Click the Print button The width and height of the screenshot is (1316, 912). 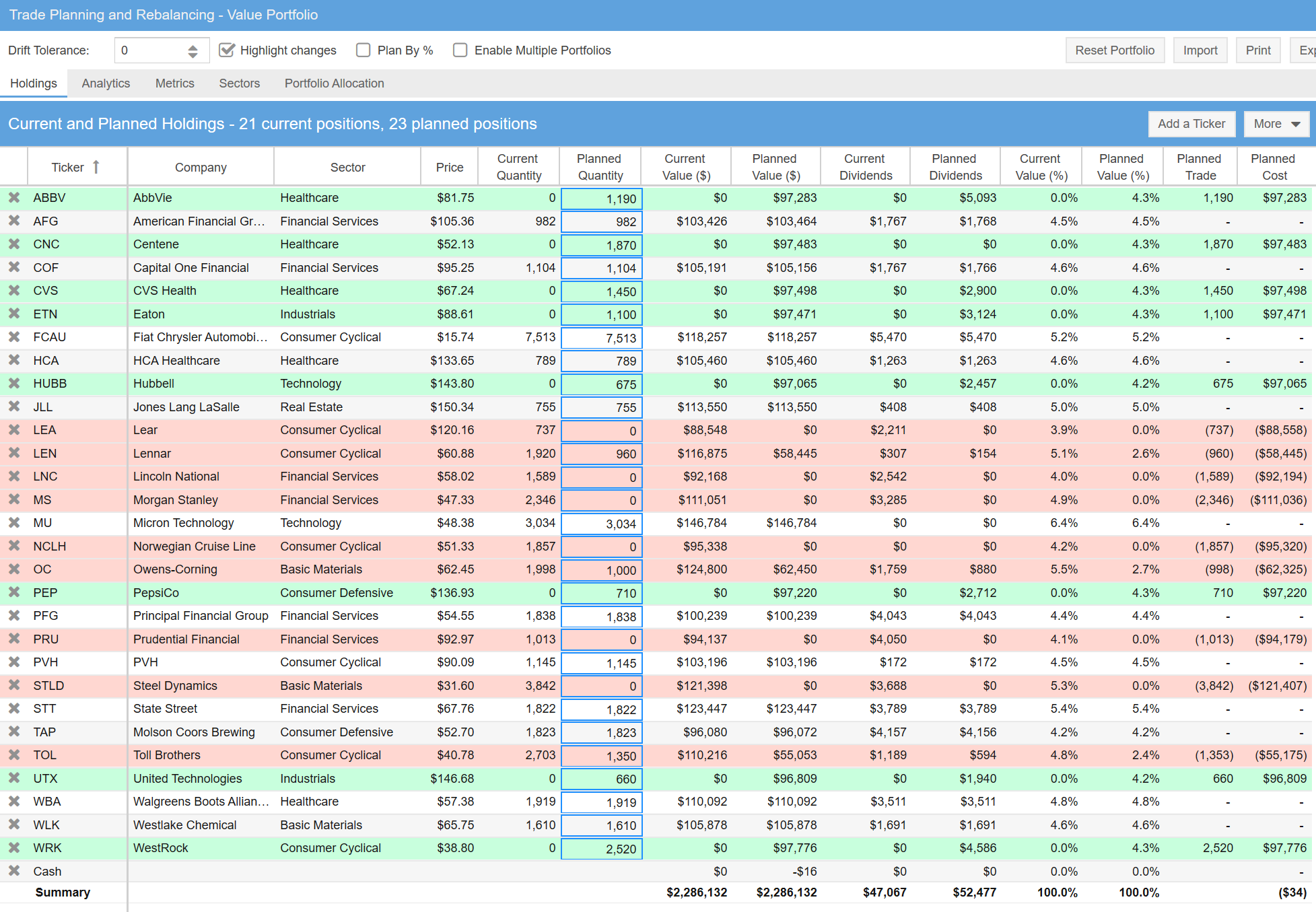[1258, 50]
